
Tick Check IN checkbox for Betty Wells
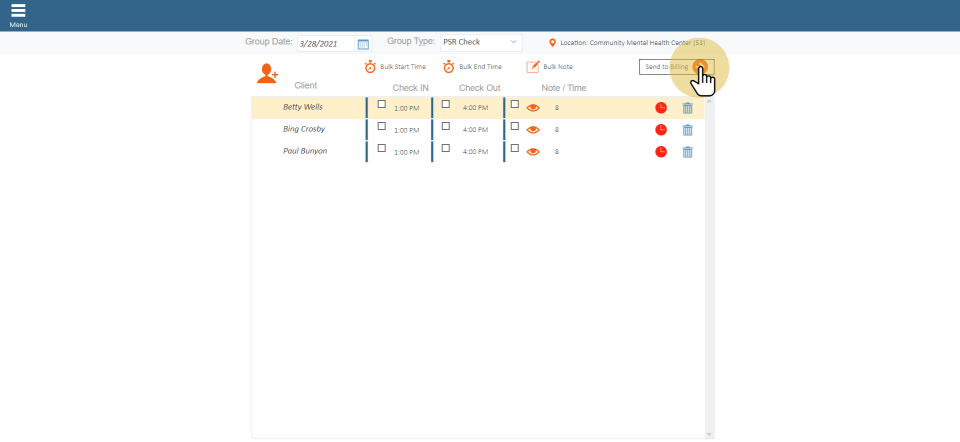click(381, 104)
